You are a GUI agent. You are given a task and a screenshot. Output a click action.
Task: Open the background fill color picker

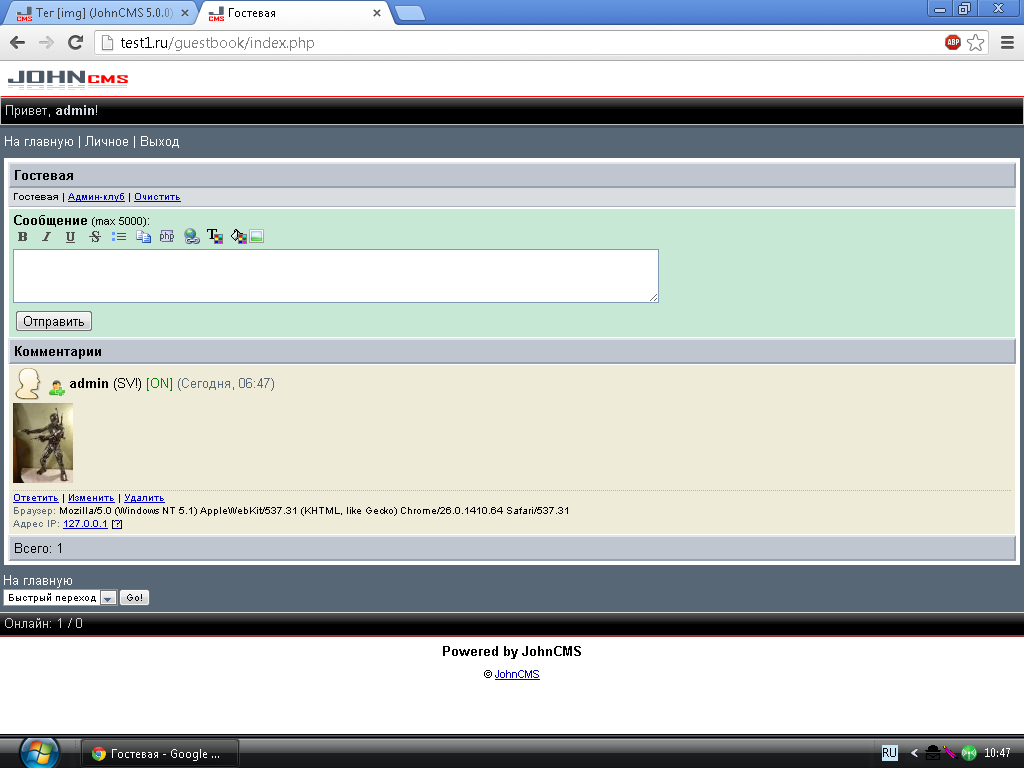(x=238, y=237)
